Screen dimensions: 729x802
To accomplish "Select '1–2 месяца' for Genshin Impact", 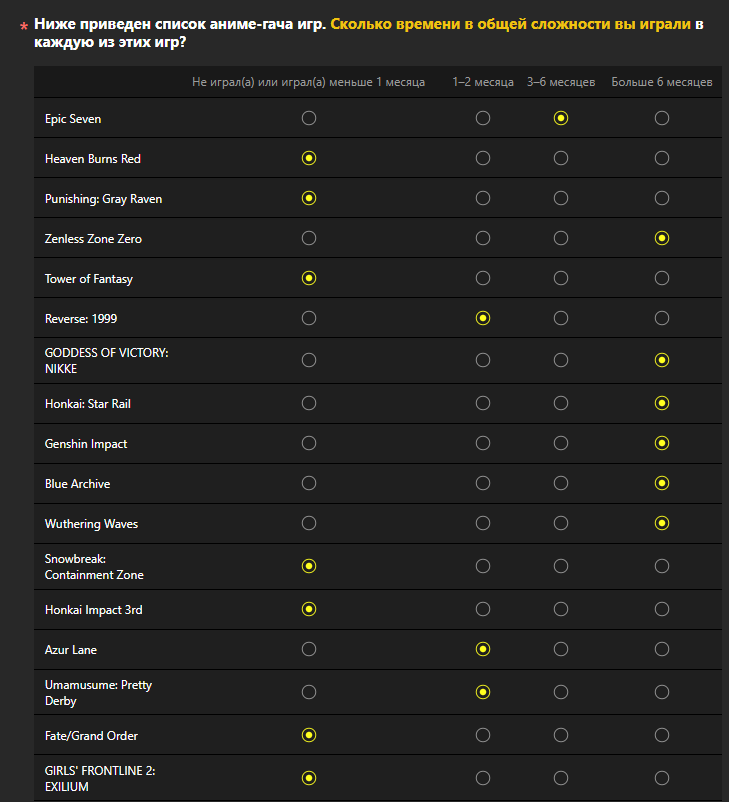I will click(482, 443).
